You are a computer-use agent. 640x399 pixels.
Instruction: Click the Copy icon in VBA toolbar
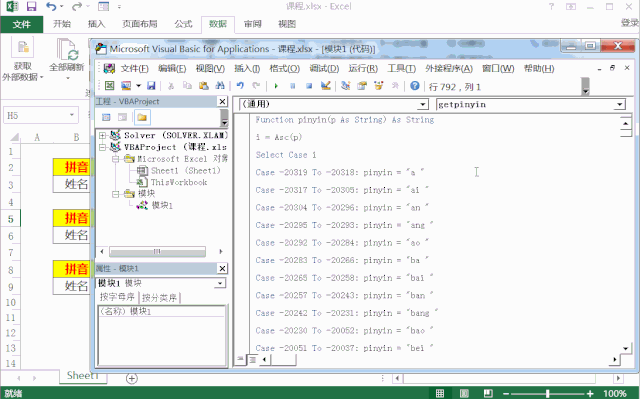[x=187, y=86]
